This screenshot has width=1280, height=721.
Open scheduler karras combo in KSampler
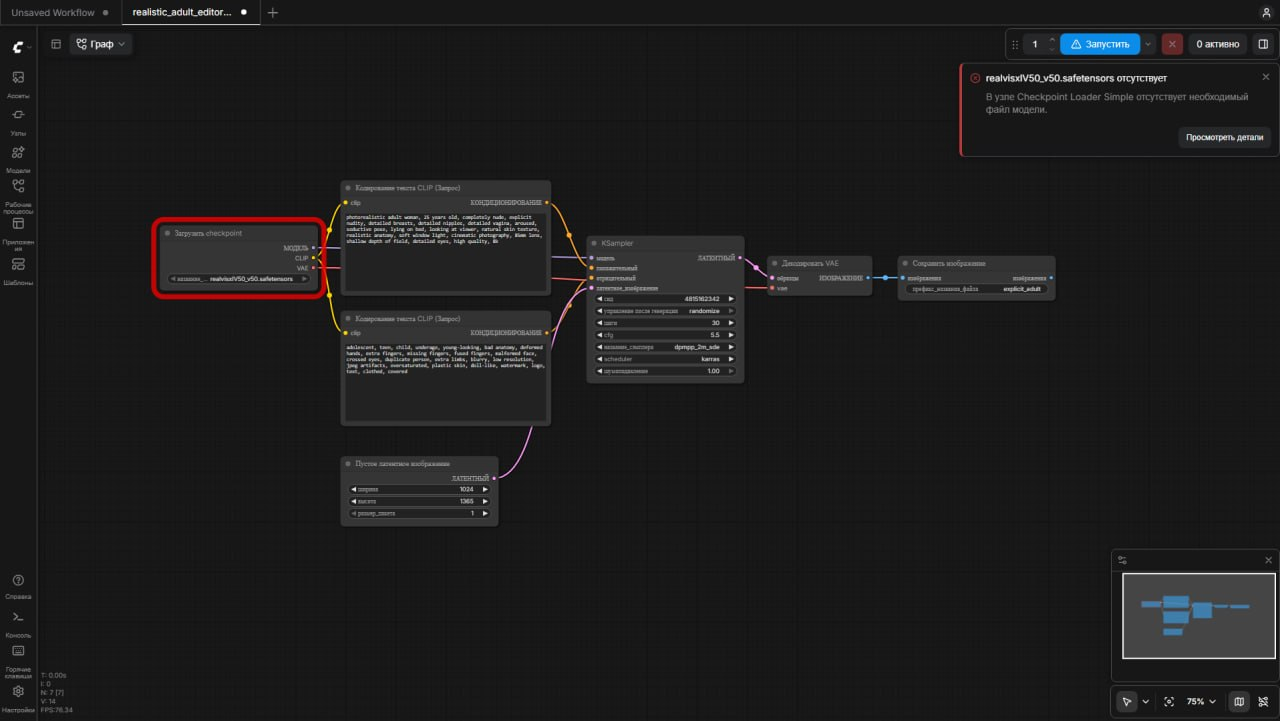point(665,359)
